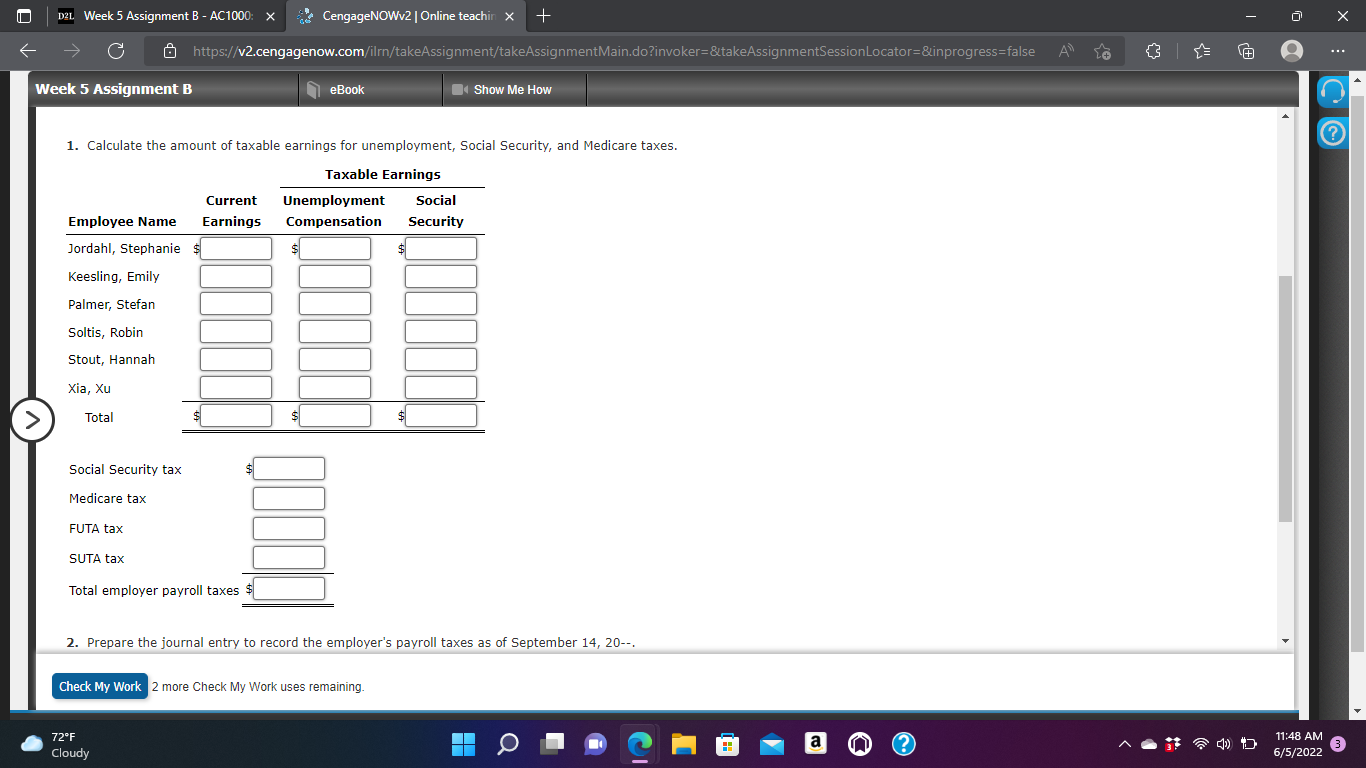Open Collections in the browser toolbar

point(1244,51)
